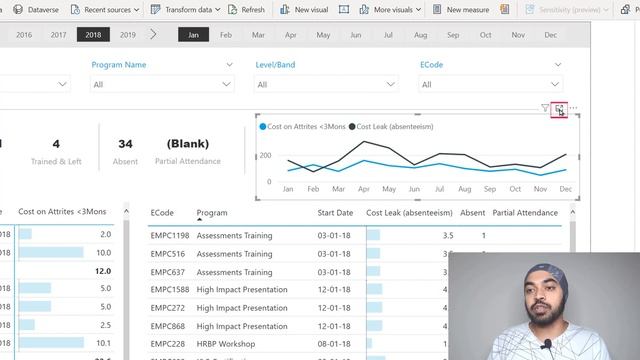Image resolution: width=640 pixels, height=360 pixels.
Task: Filter by the month Aug
Action: (x=420, y=35)
